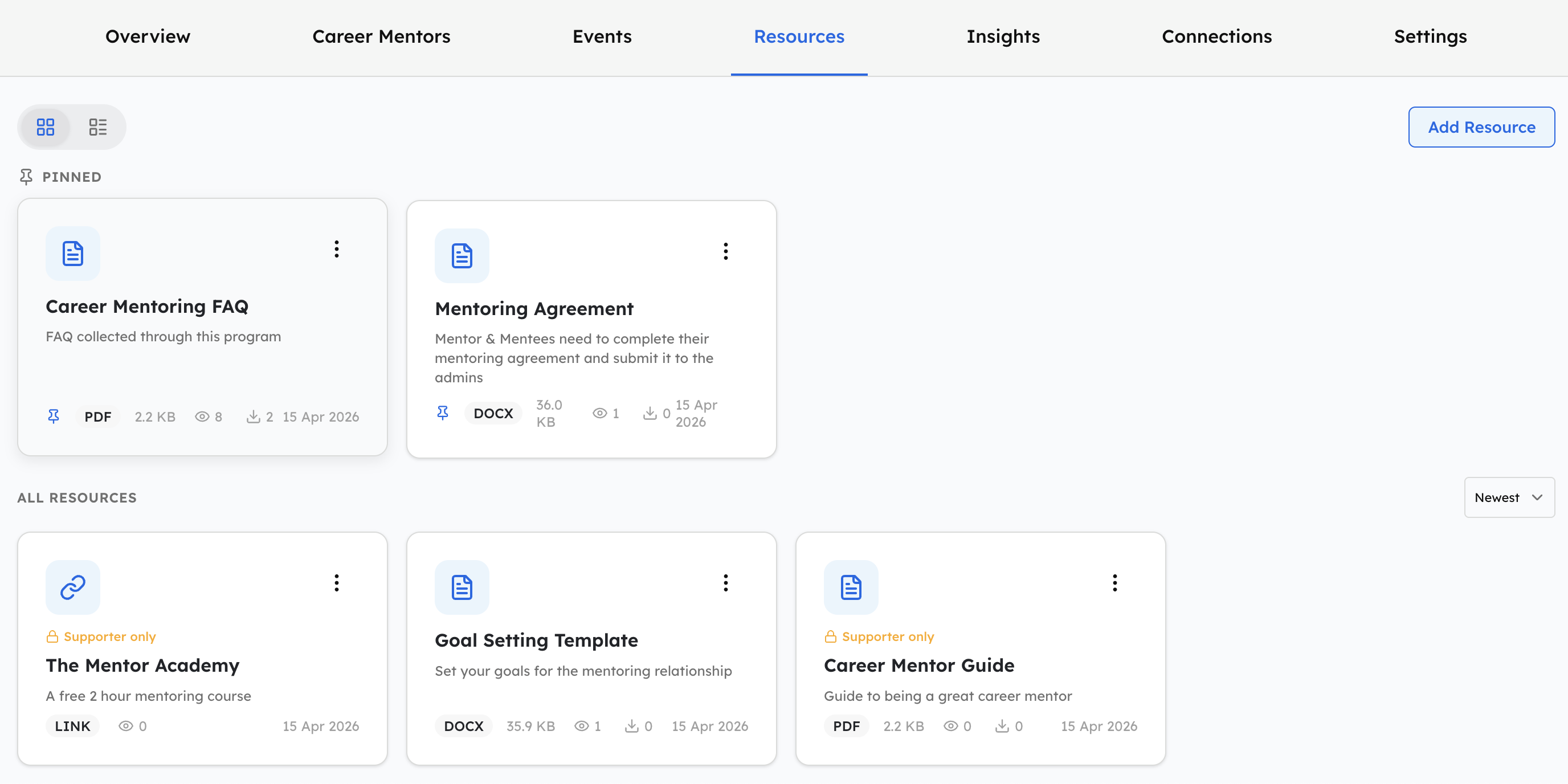
Task: Open Mentoring Agreement three-dot menu
Action: point(725,251)
